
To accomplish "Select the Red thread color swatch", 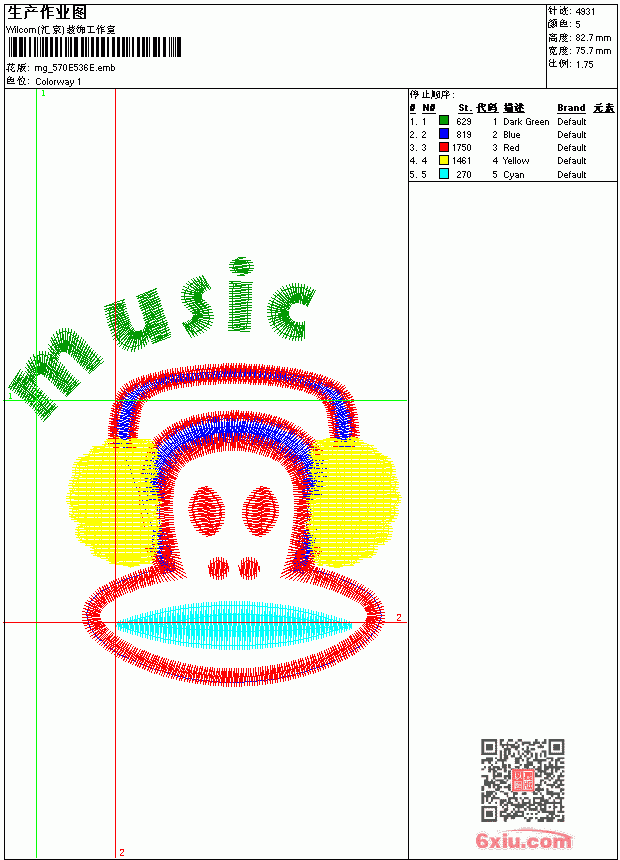I will [x=444, y=147].
